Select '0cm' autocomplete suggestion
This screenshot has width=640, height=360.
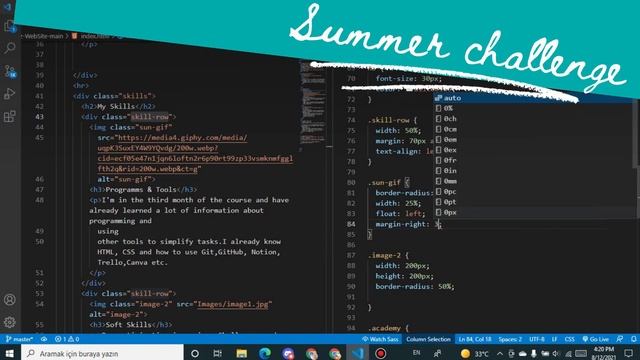pyautogui.click(x=536, y=129)
